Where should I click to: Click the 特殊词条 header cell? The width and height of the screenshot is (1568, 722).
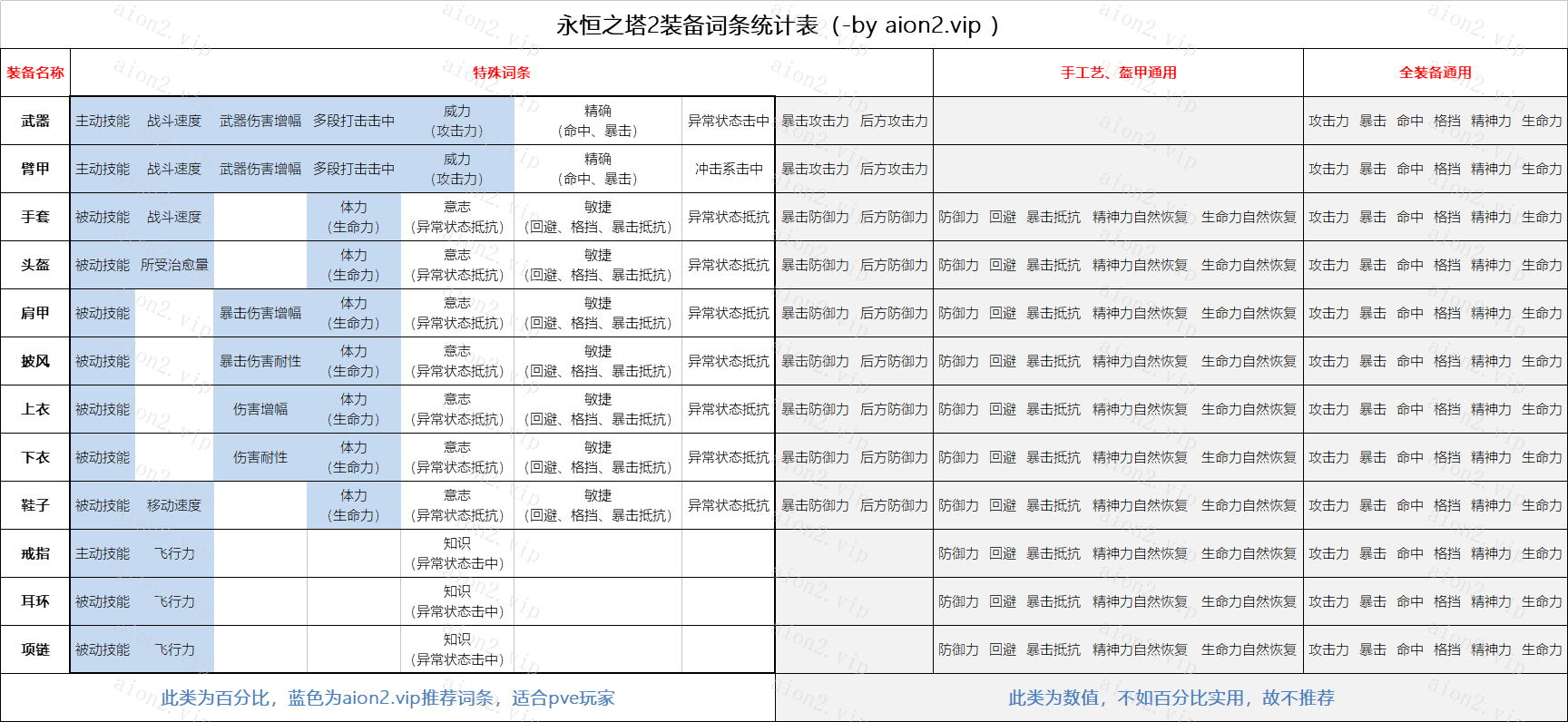(501, 73)
